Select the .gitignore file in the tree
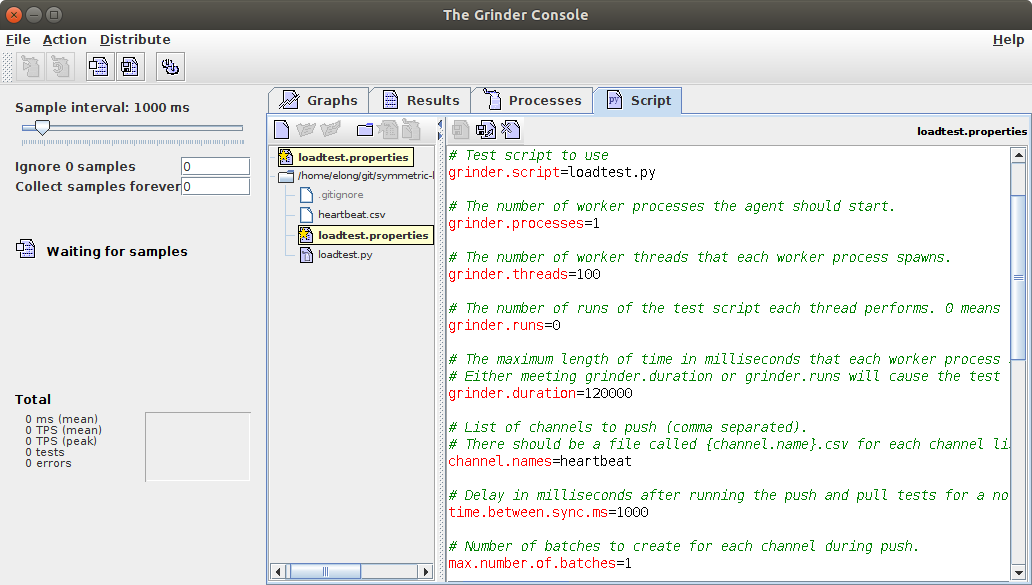The width and height of the screenshot is (1032, 585). coord(332,195)
